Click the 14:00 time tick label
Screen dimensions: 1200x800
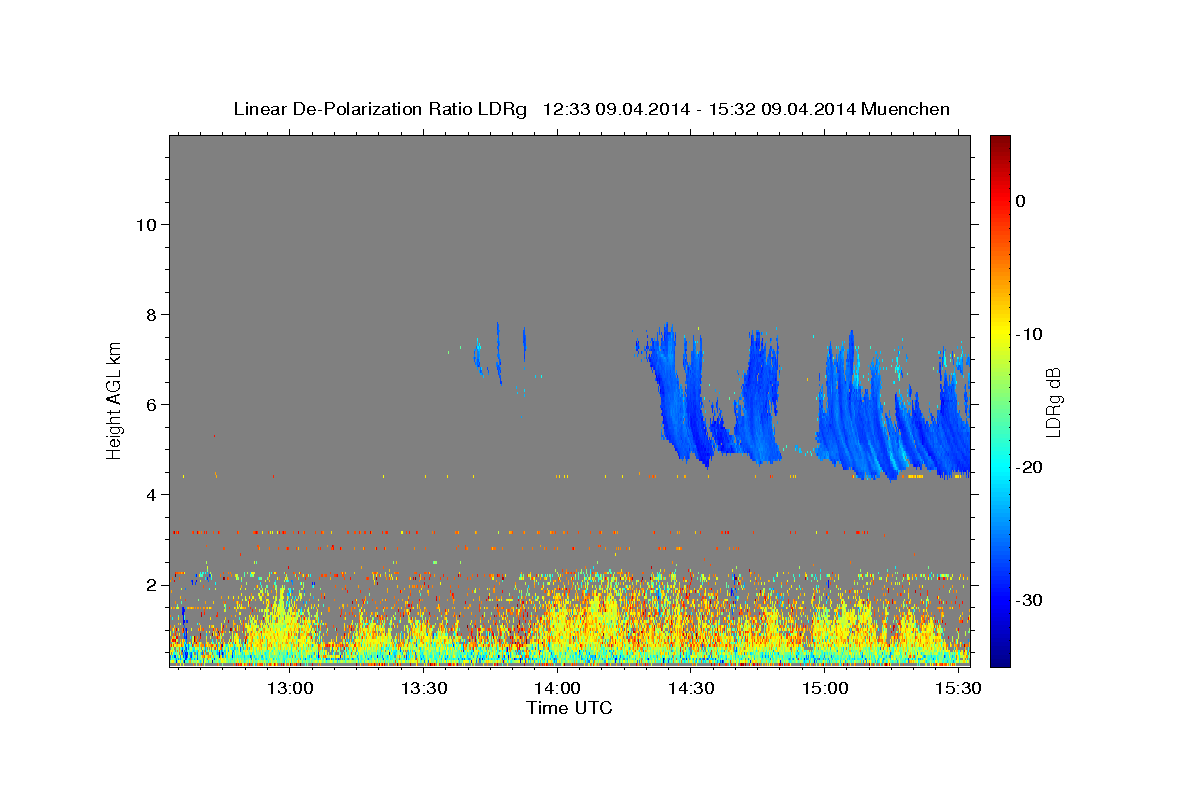[557, 689]
